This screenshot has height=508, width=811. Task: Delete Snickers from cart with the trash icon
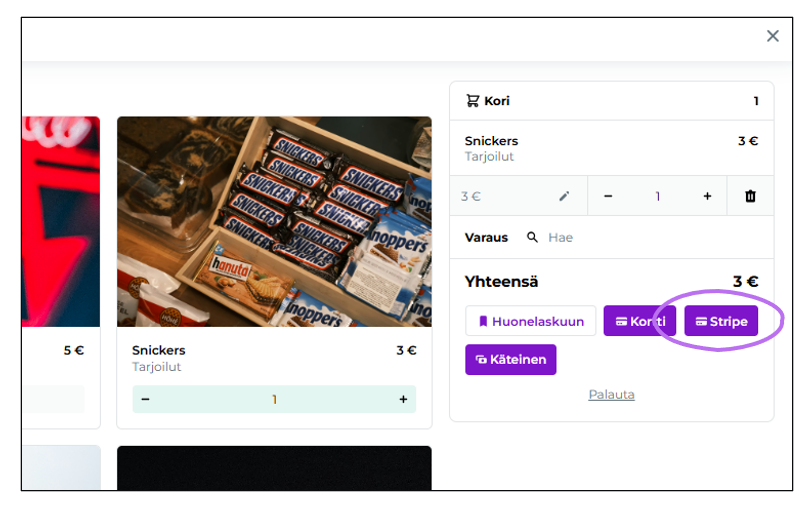click(x=750, y=196)
